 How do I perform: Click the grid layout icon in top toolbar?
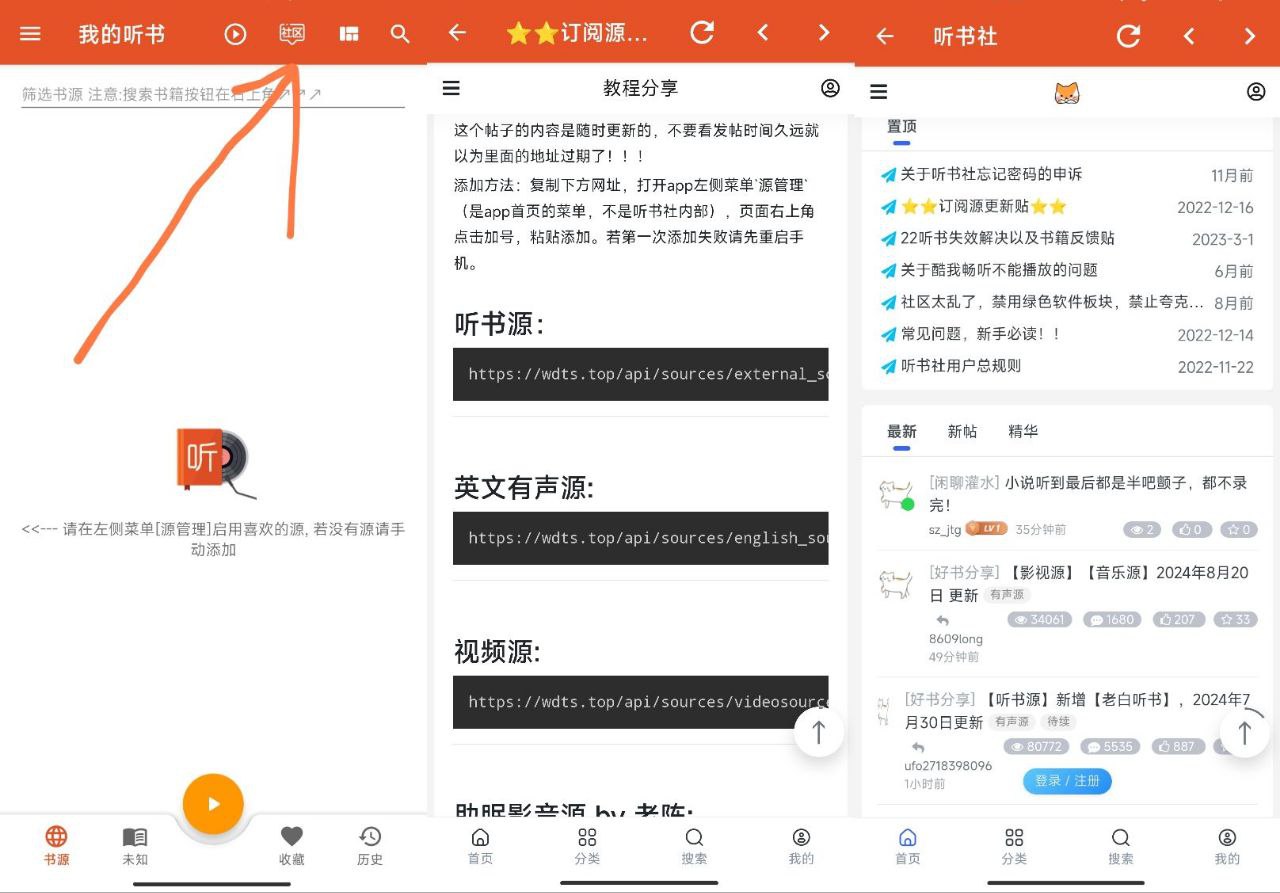tap(347, 33)
